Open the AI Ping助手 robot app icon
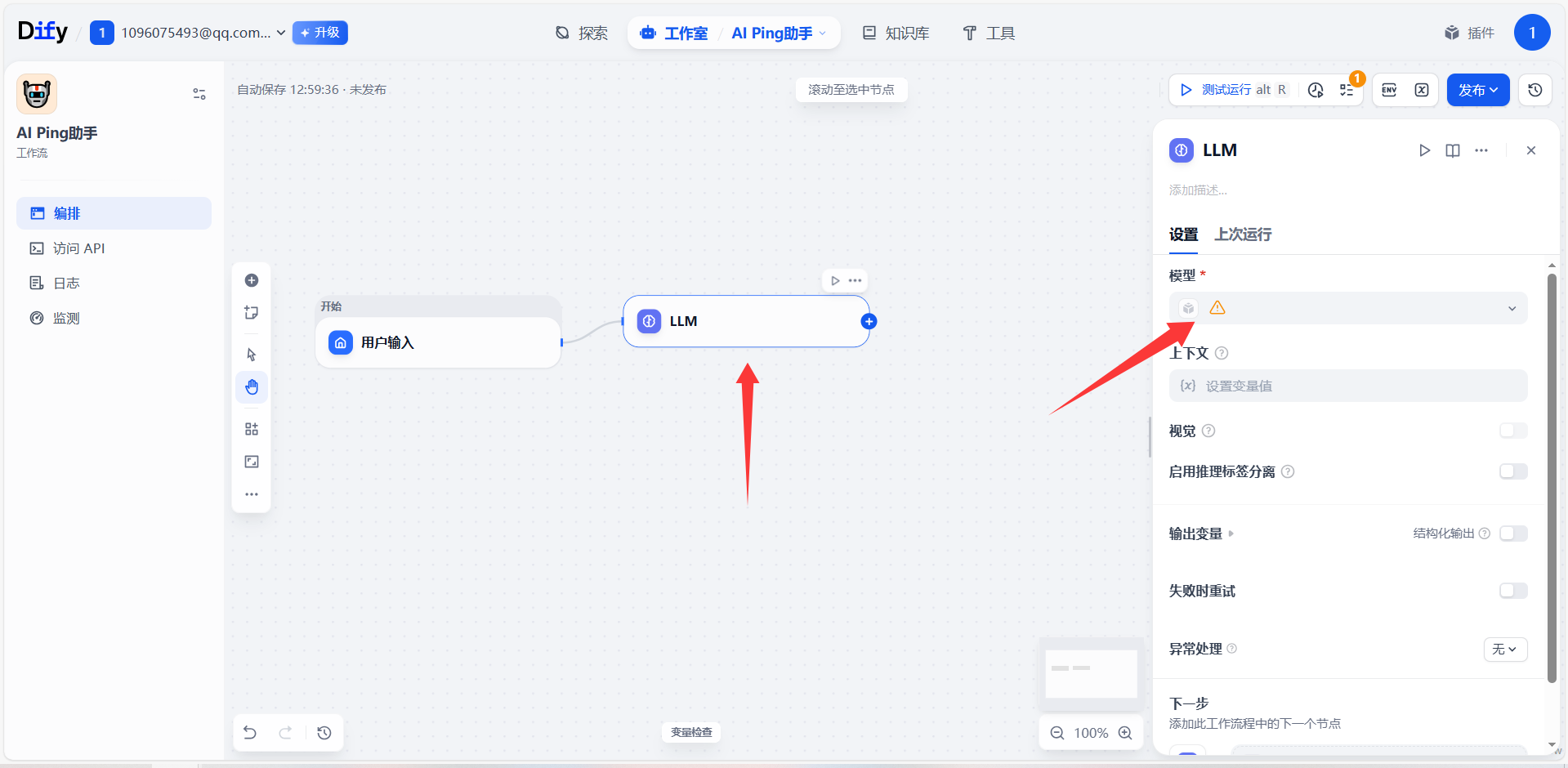The height and width of the screenshot is (768, 1568). point(37,94)
